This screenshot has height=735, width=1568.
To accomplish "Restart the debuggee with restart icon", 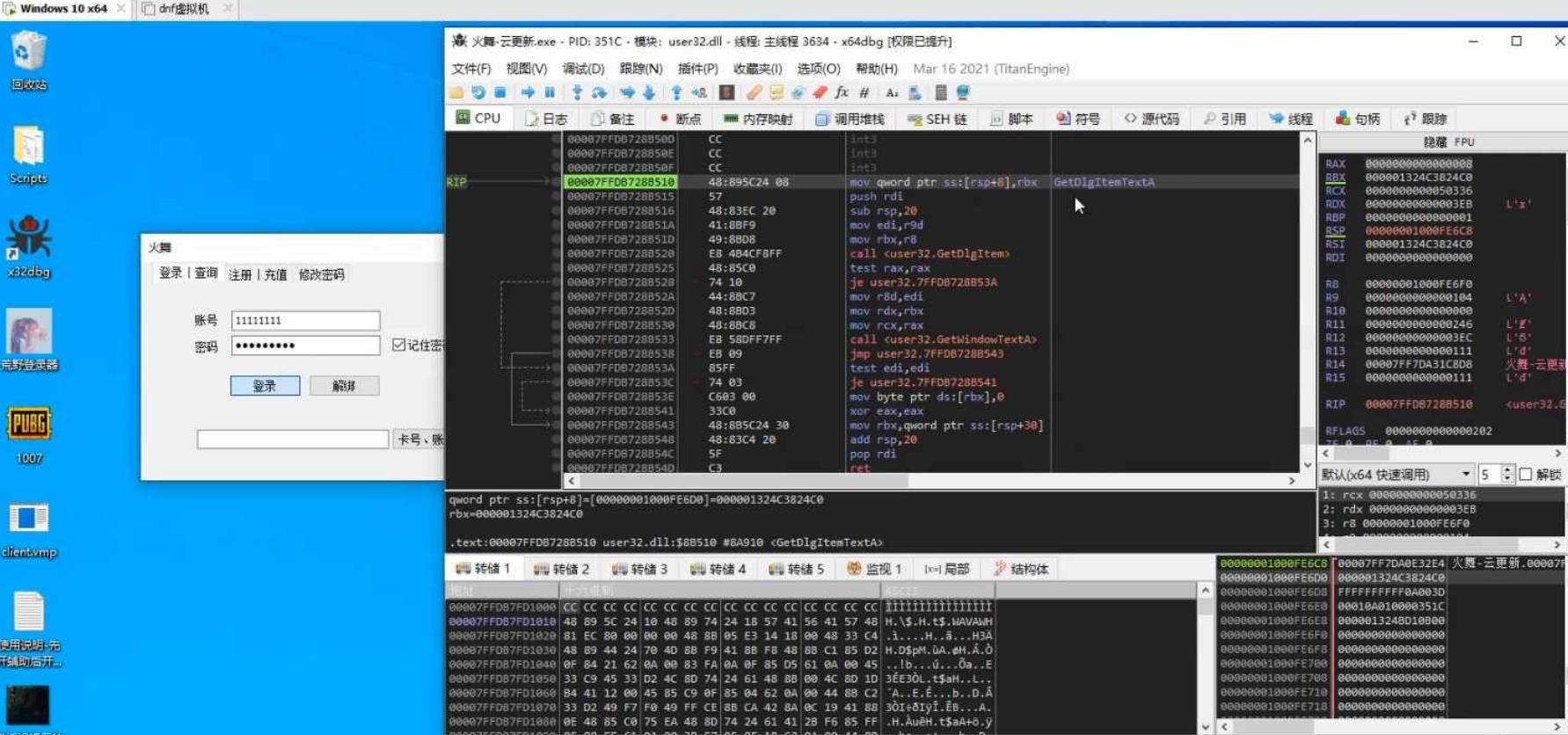I will pyautogui.click(x=478, y=92).
